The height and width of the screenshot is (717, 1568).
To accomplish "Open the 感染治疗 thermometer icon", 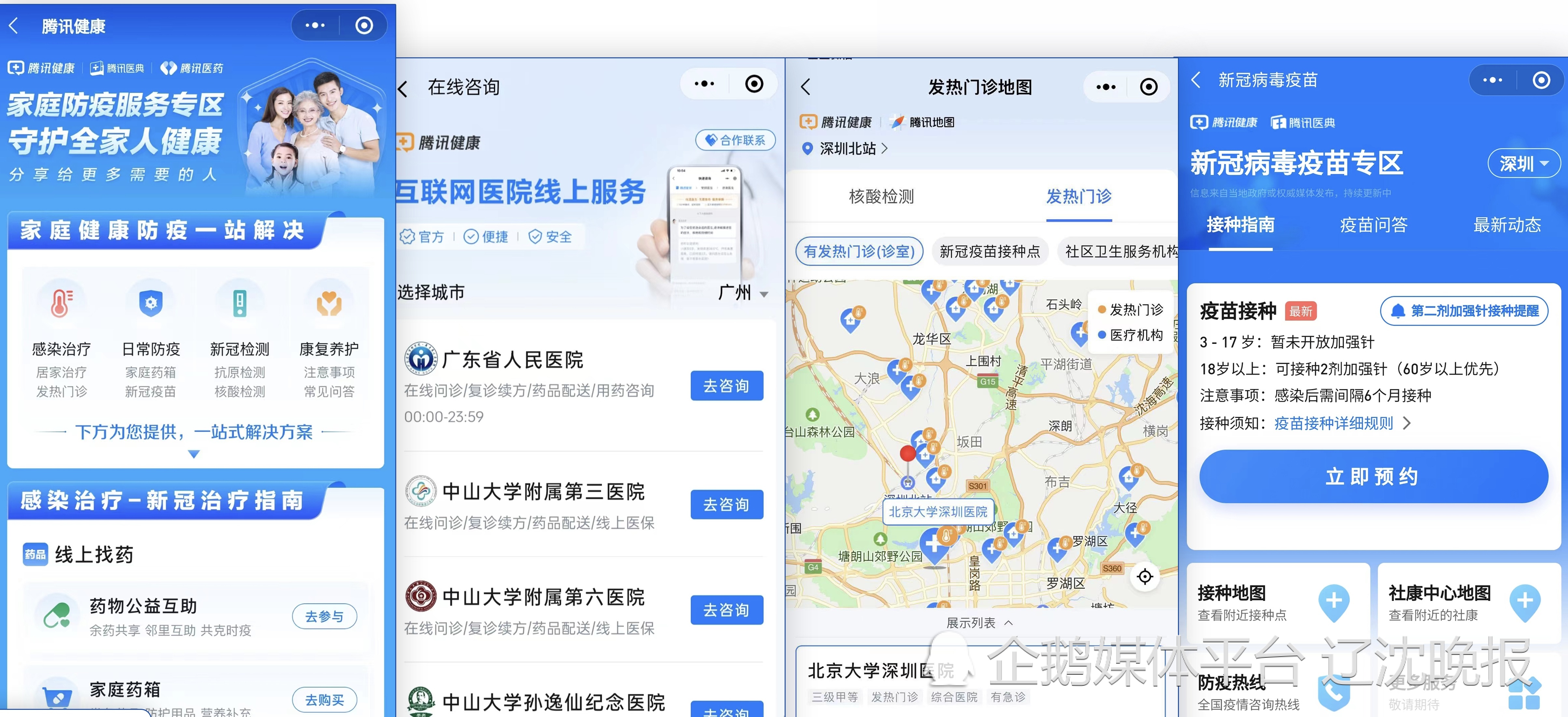I will coord(61,302).
